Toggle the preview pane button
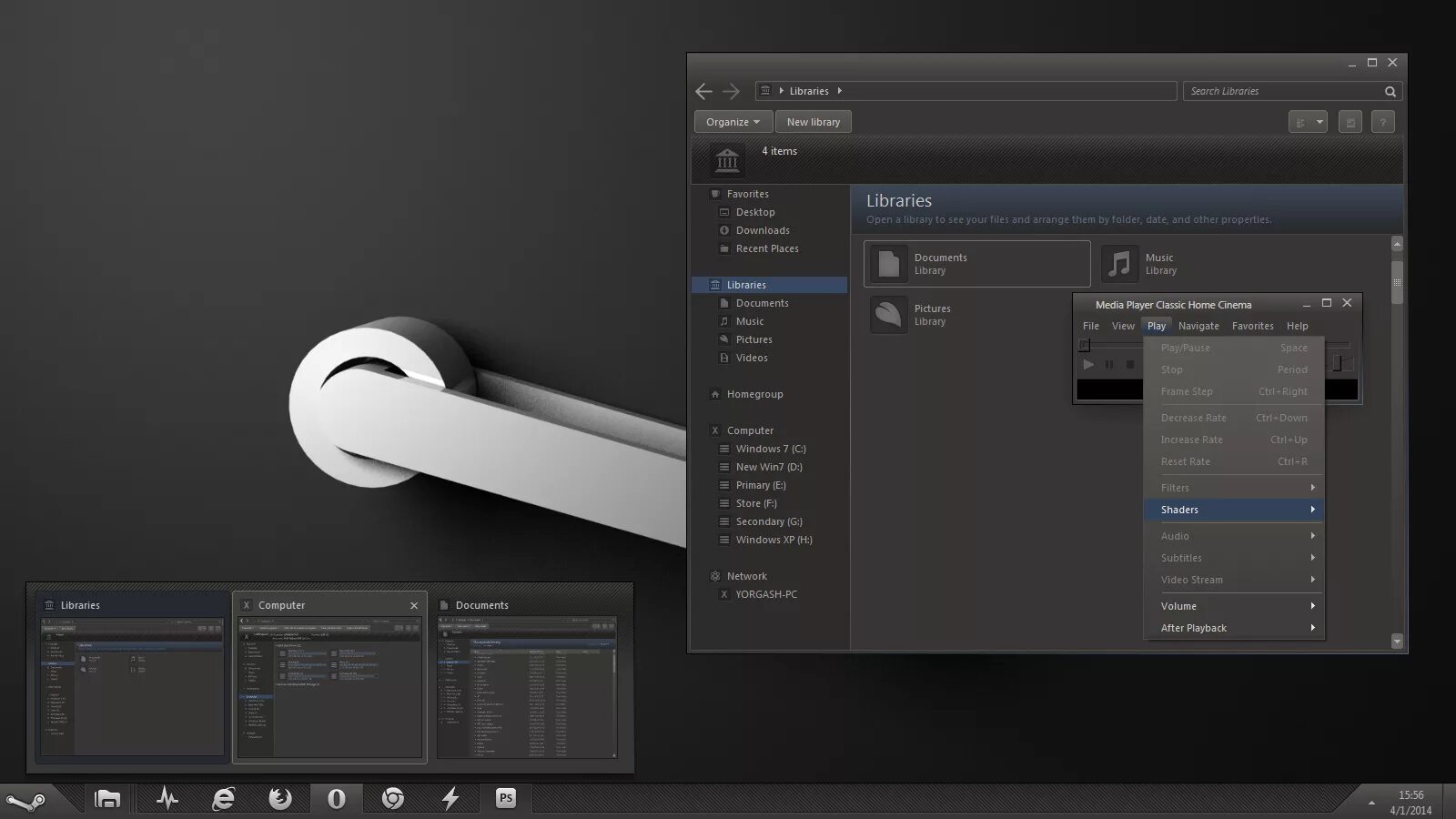The height and width of the screenshot is (819, 1456). coord(1350,122)
